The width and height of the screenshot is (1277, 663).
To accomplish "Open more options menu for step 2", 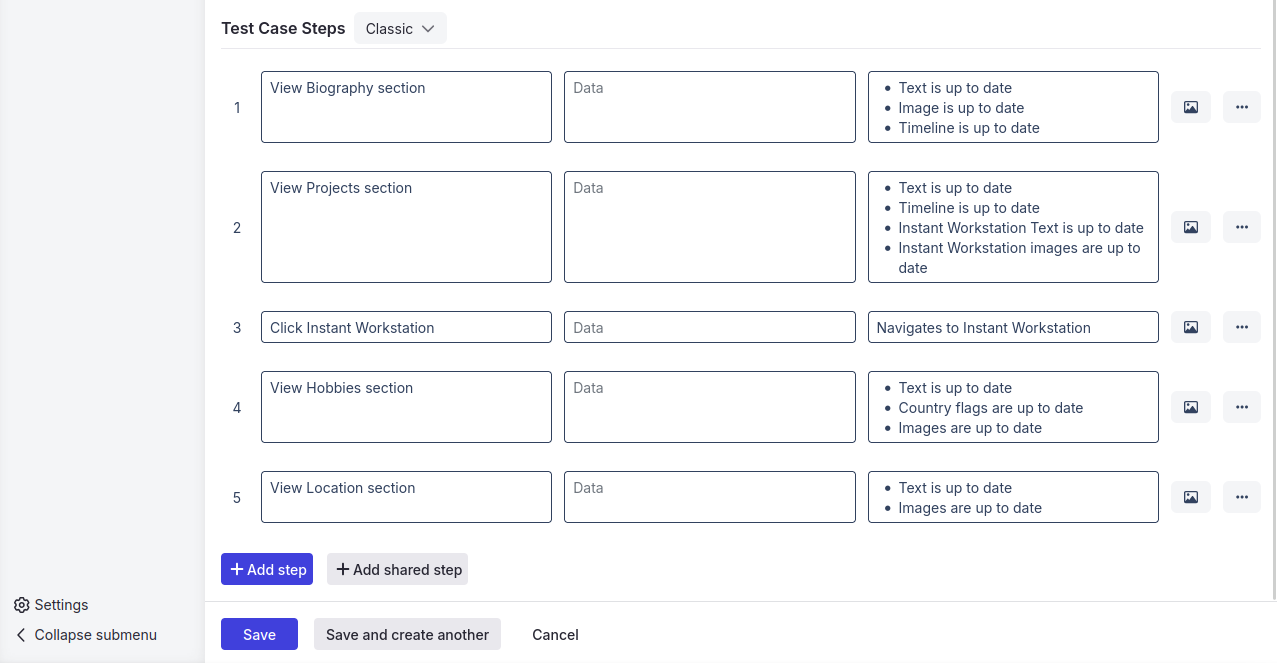I will coord(1242,227).
